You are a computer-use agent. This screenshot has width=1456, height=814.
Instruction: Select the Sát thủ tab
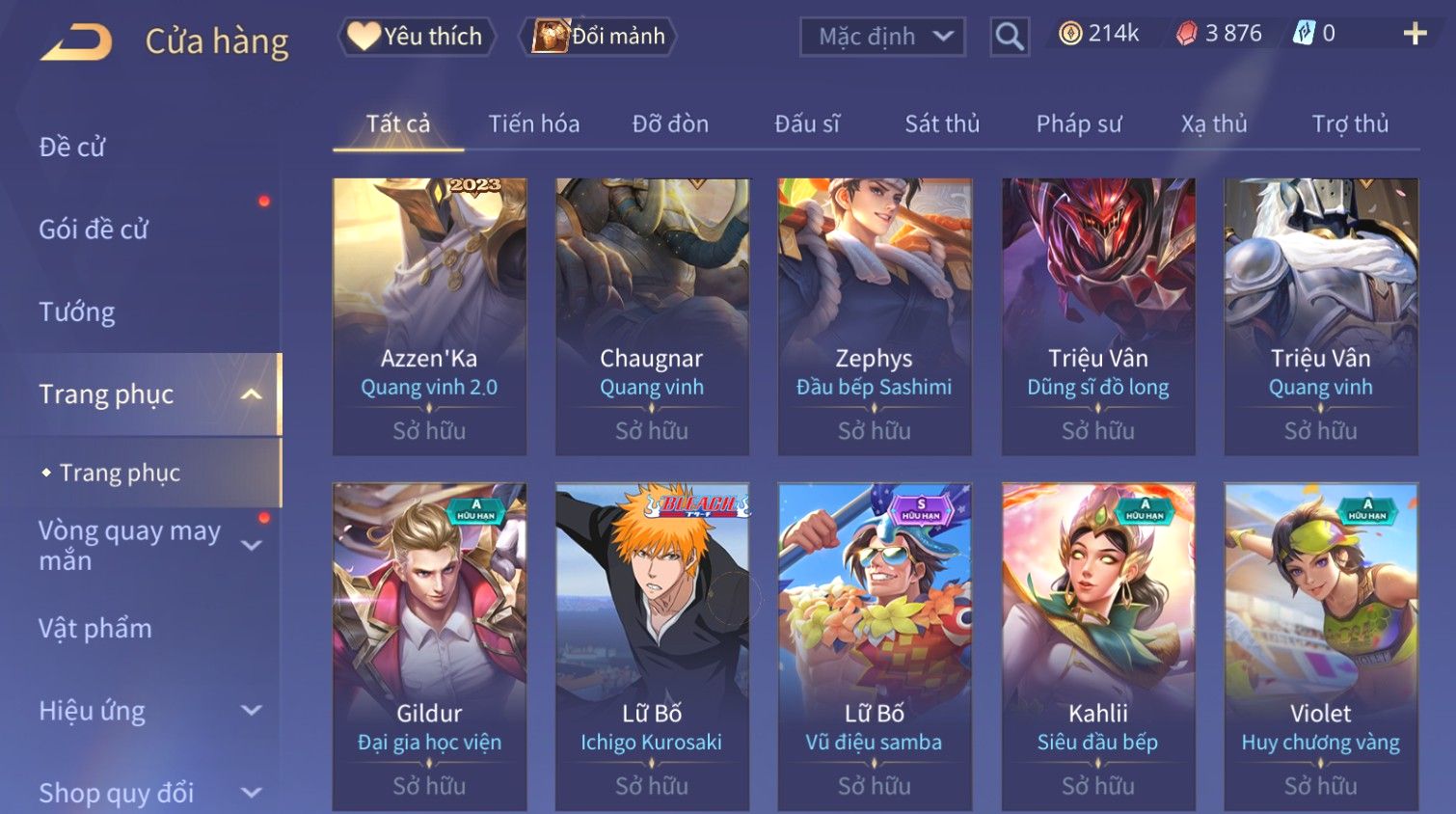click(x=942, y=123)
